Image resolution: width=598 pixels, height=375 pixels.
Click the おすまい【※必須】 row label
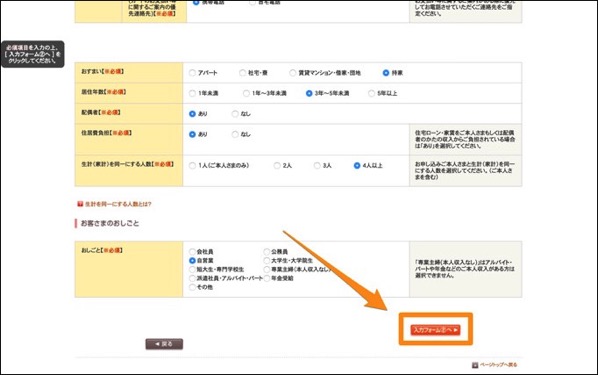click(x=102, y=72)
